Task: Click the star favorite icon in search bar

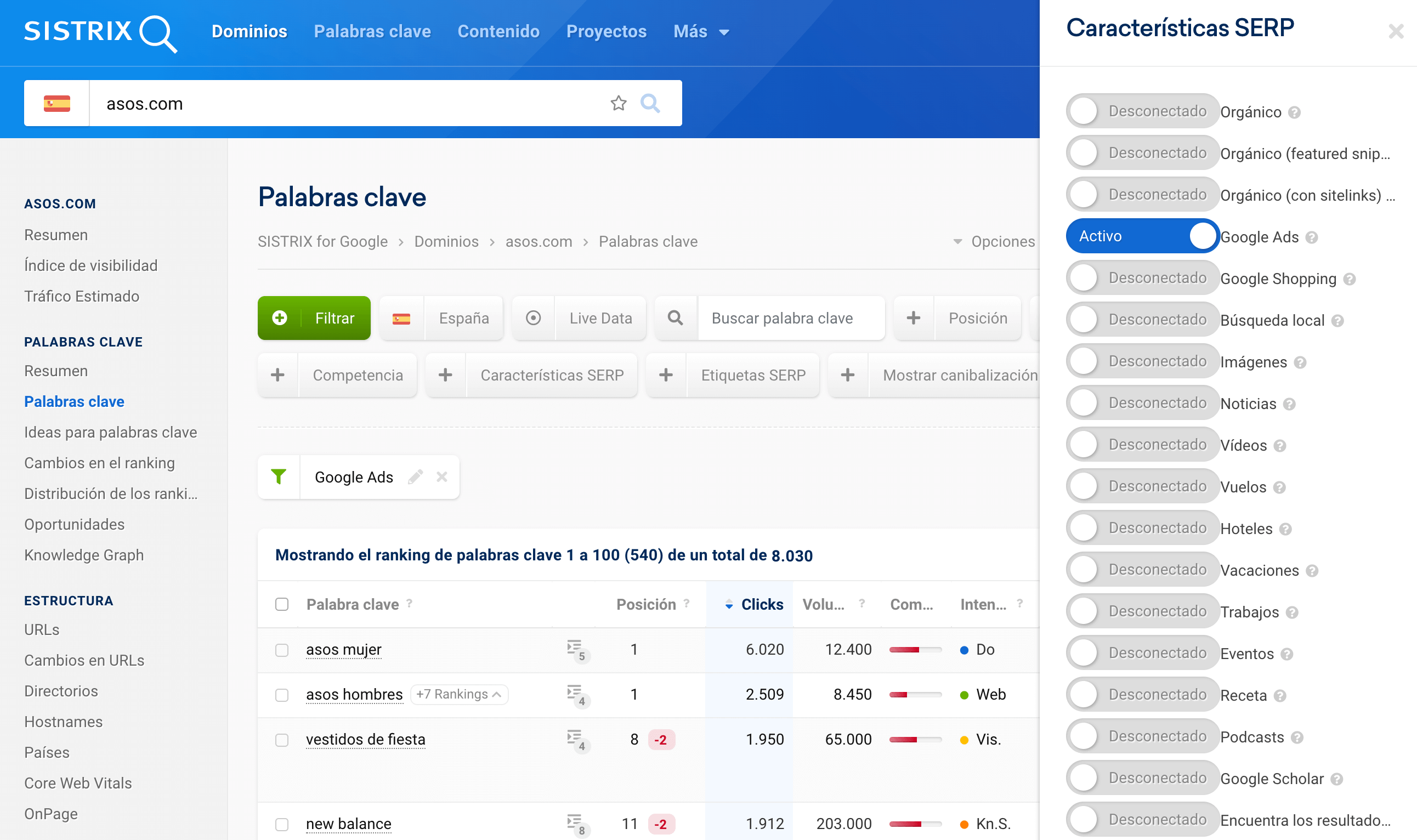Action: pos(618,103)
